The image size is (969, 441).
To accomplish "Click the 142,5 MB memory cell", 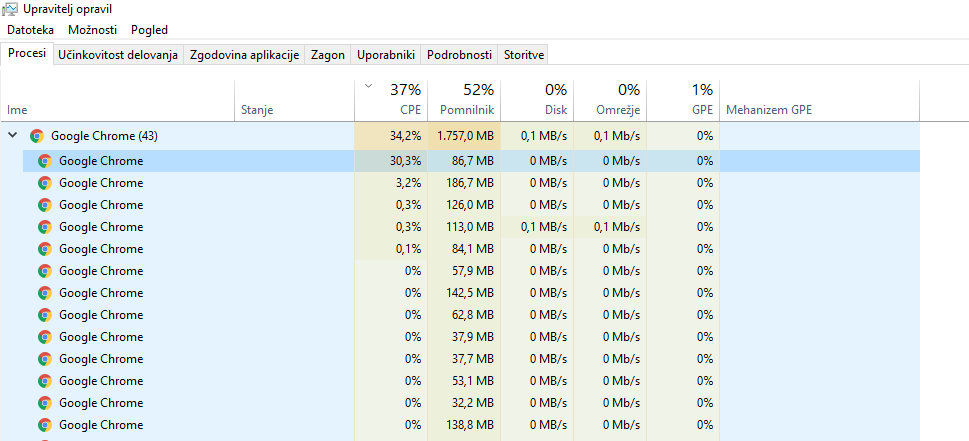I will pos(464,293).
